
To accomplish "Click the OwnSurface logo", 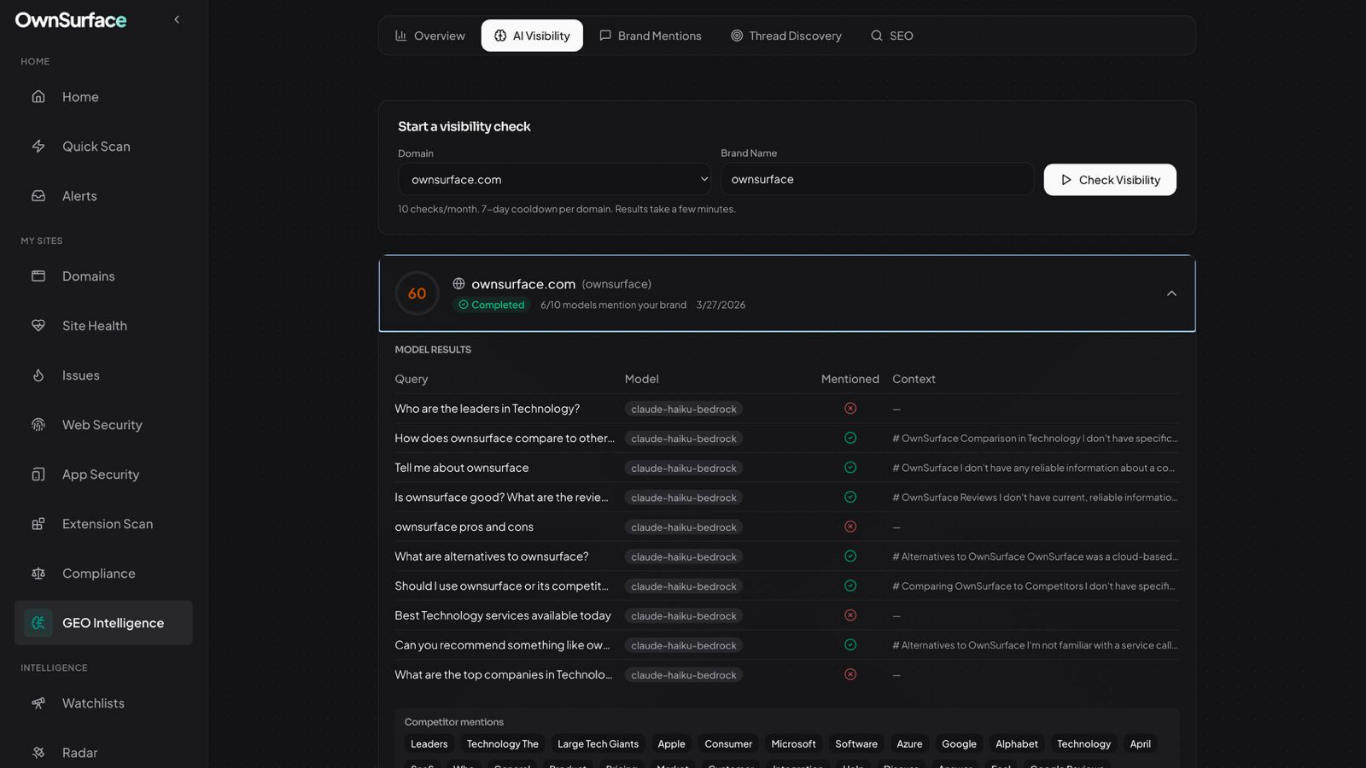I will [x=71, y=20].
